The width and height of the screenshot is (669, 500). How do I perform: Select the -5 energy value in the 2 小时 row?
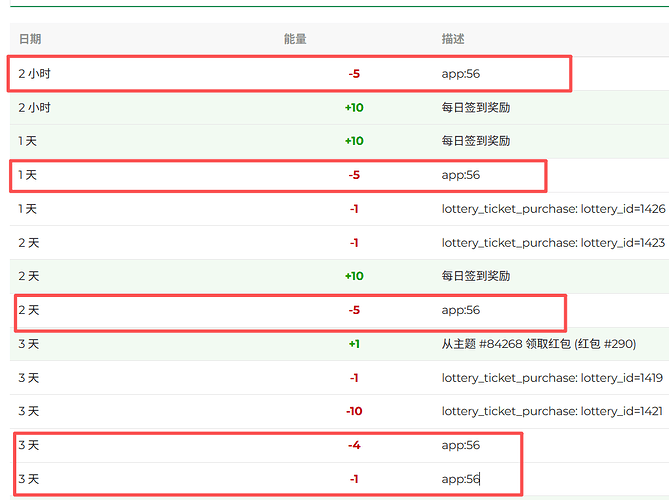tap(354, 74)
